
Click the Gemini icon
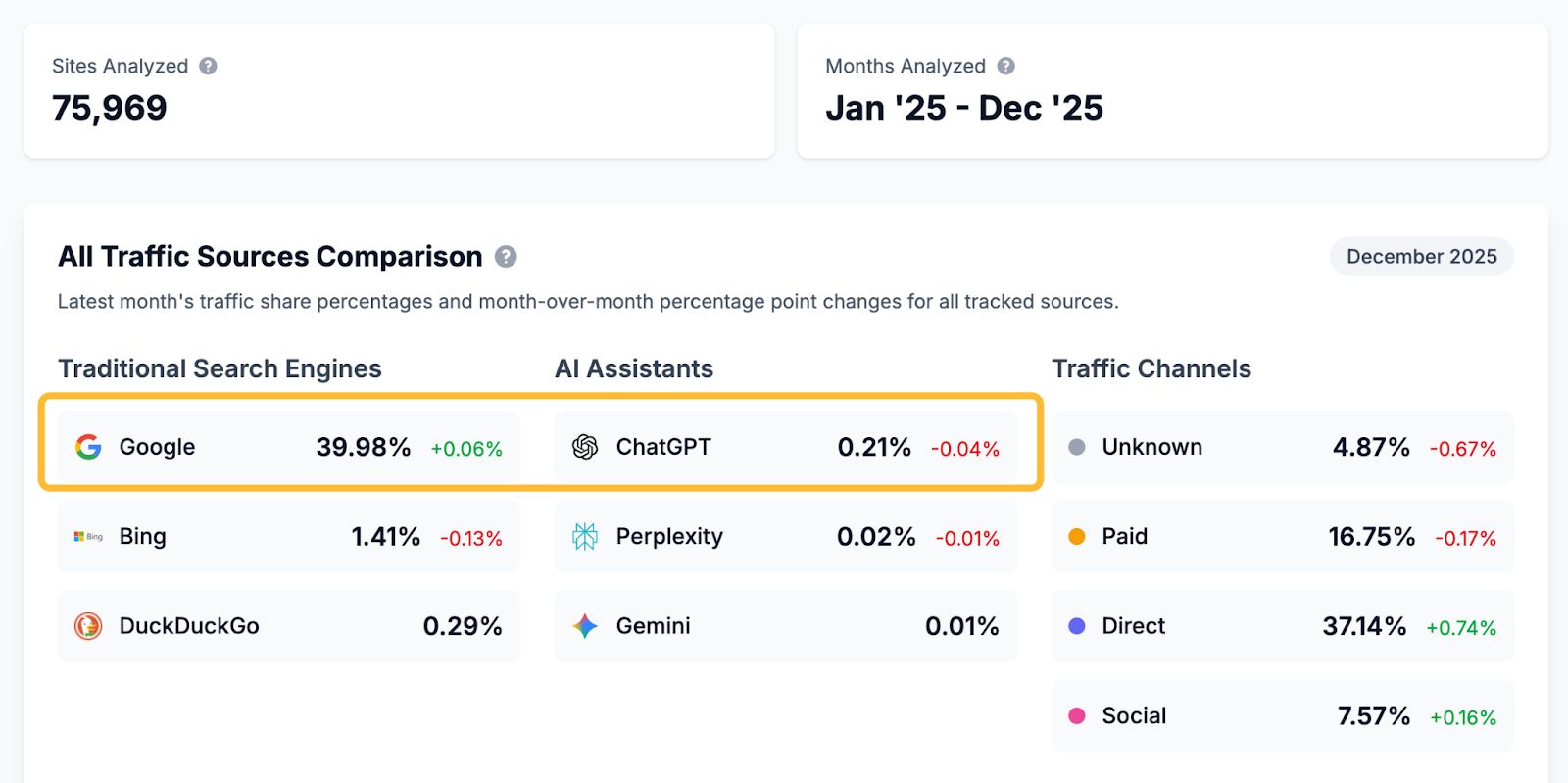[585, 626]
